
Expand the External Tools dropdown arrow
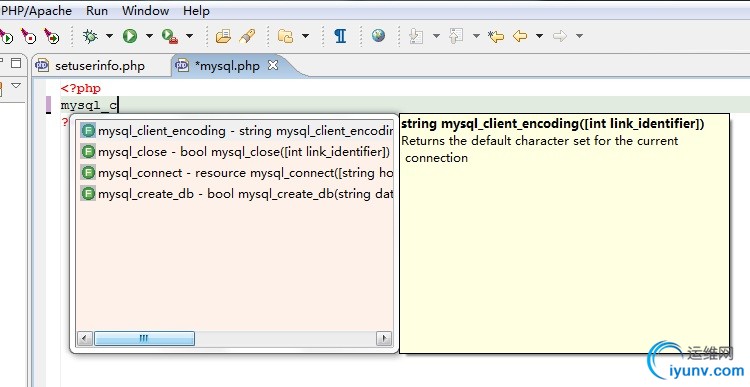tap(189, 36)
